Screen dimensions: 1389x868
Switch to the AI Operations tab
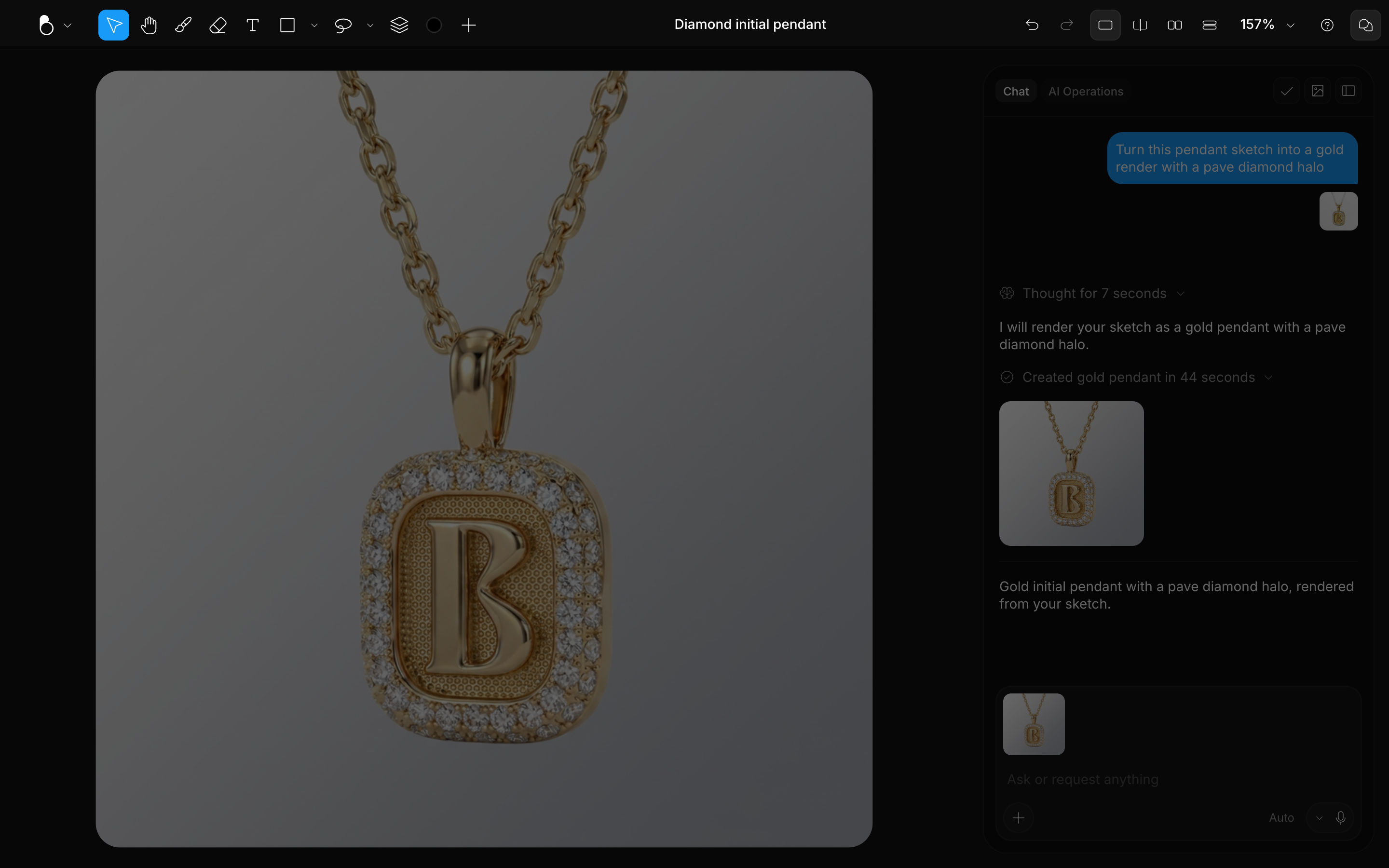pyautogui.click(x=1085, y=91)
